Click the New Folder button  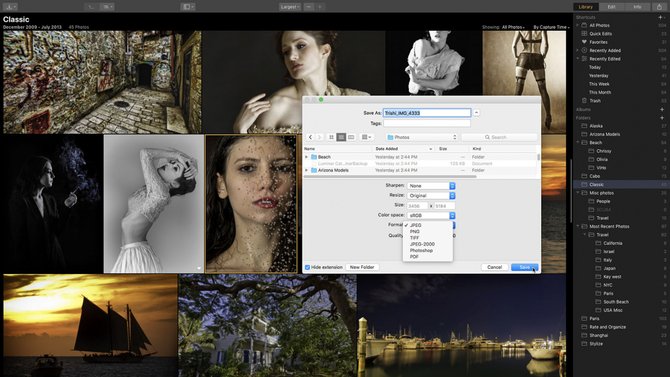pos(362,267)
